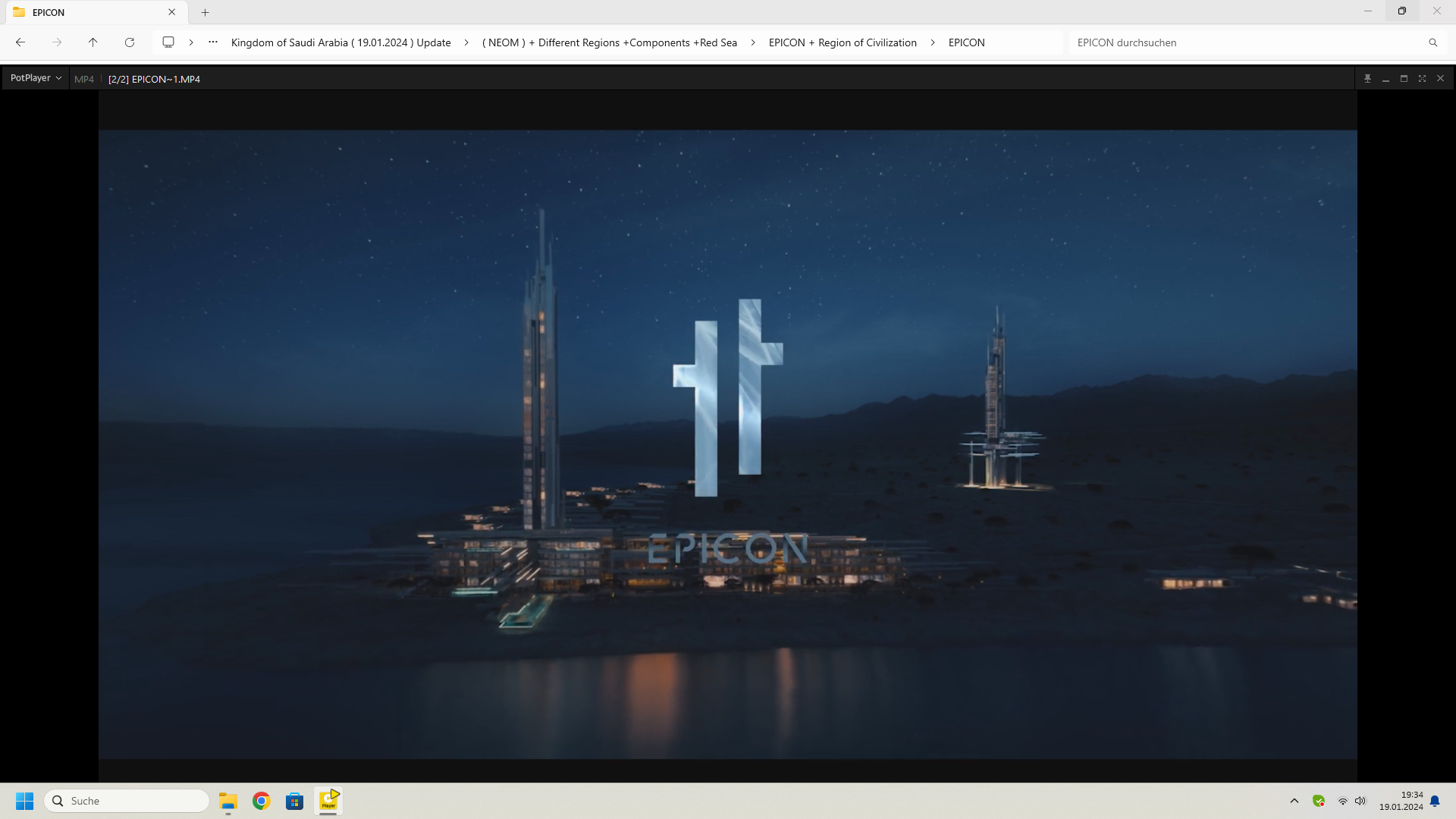The height and width of the screenshot is (819, 1456).
Task: Open the volume control in the tray
Action: click(1360, 801)
